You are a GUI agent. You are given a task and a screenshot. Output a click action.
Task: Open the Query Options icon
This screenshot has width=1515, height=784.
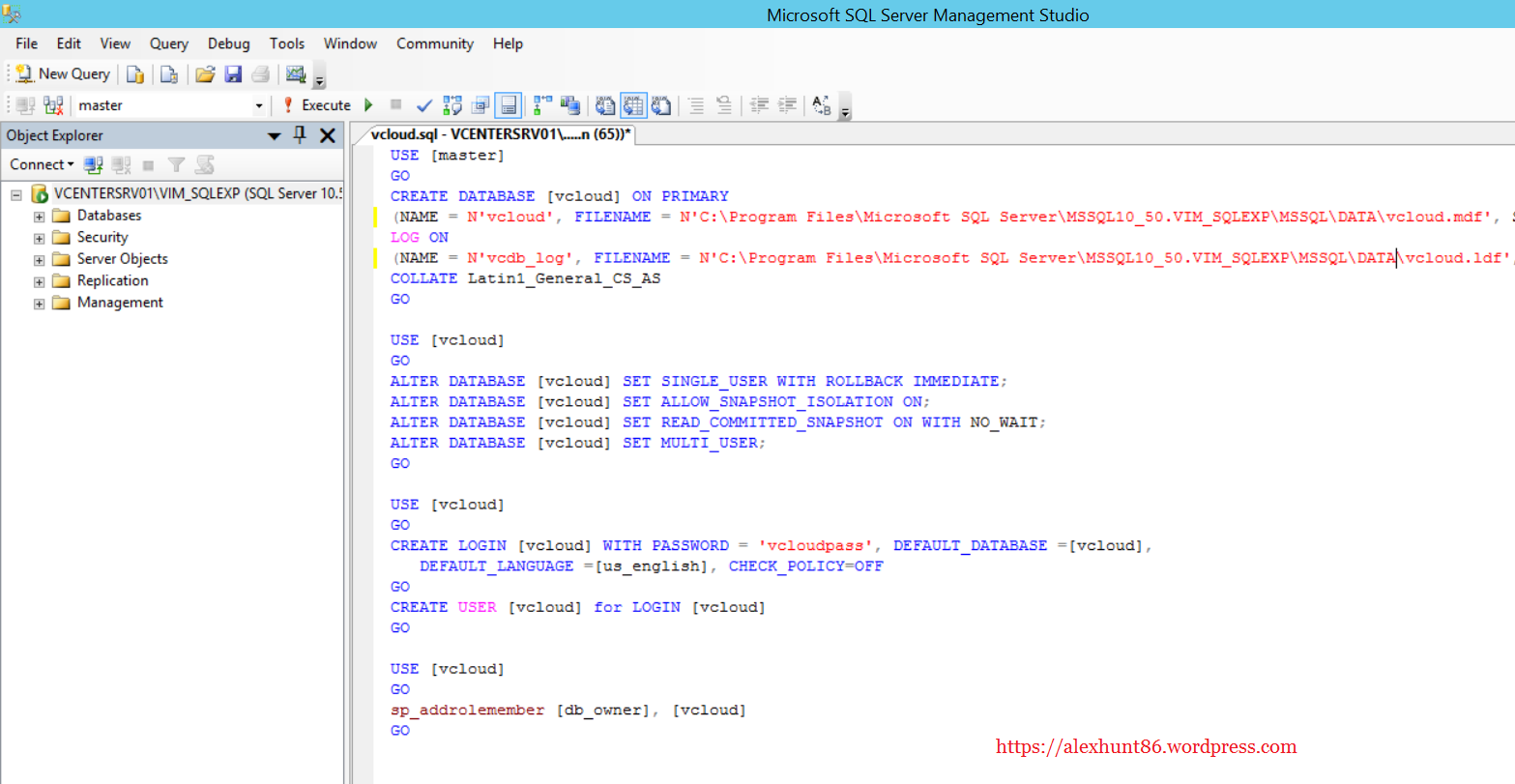(481, 105)
